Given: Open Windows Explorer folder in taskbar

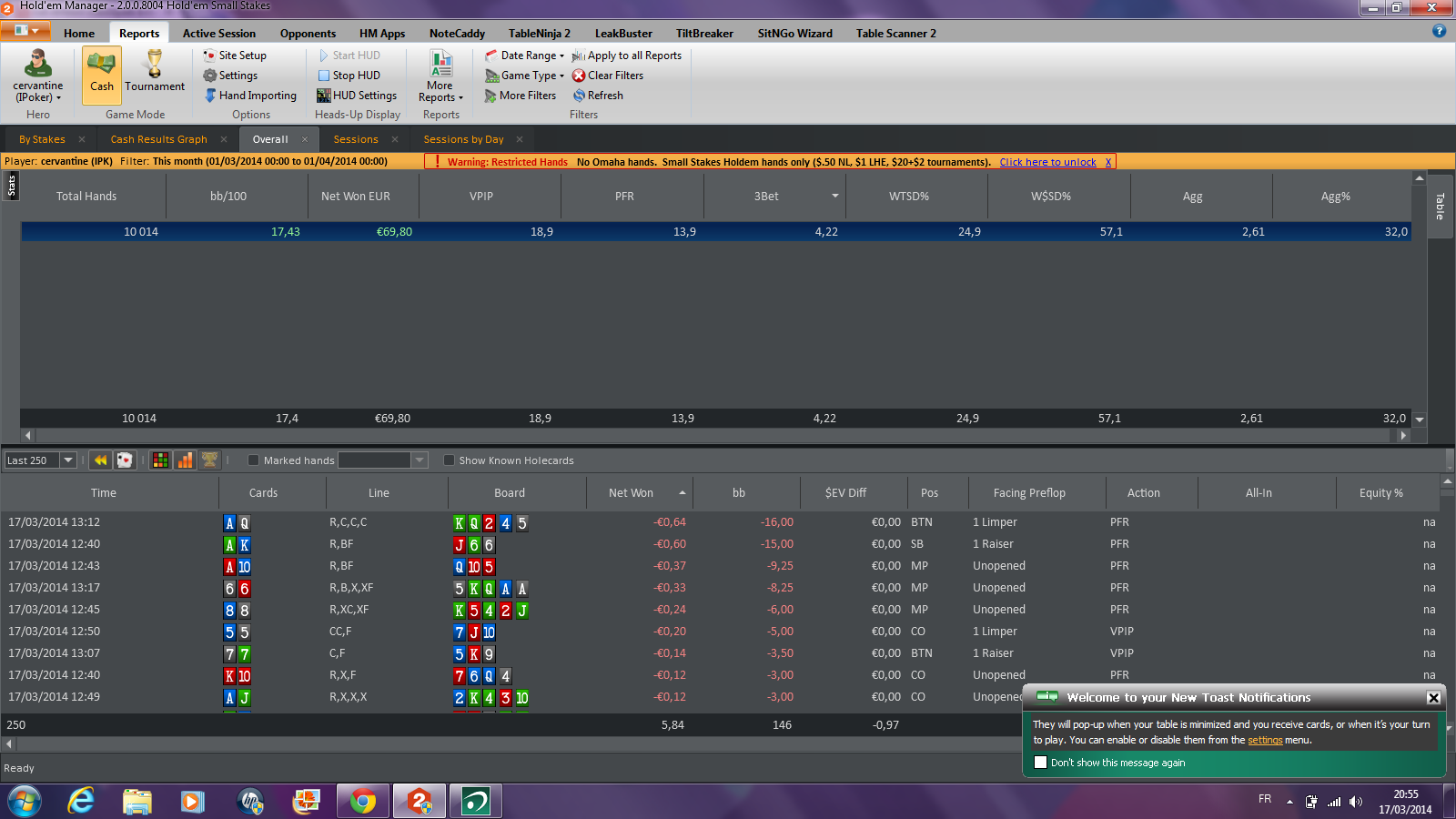Looking at the screenshot, I should pyautogui.click(x=137, y=802).
